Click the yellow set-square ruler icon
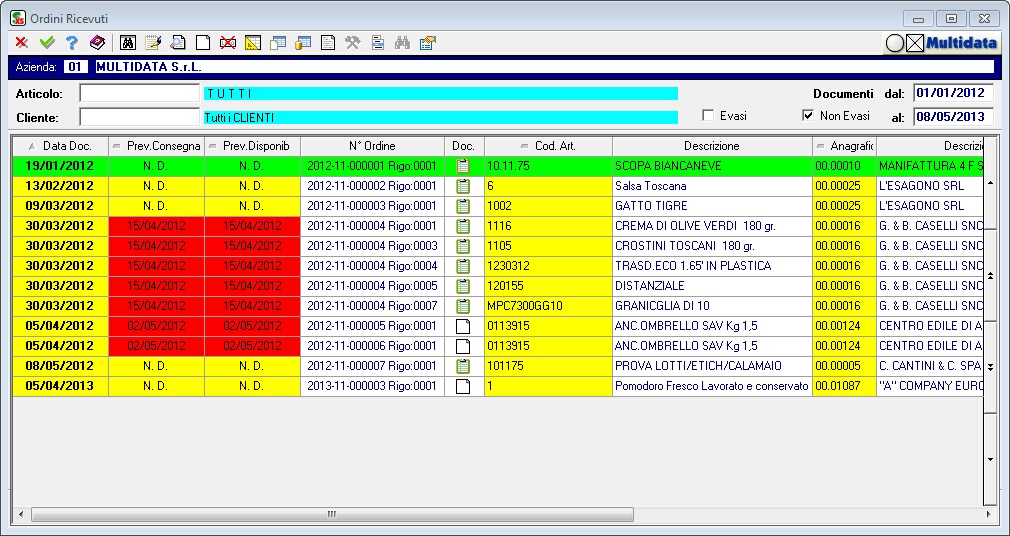The image size is (1010, 536). coord(252,43)
